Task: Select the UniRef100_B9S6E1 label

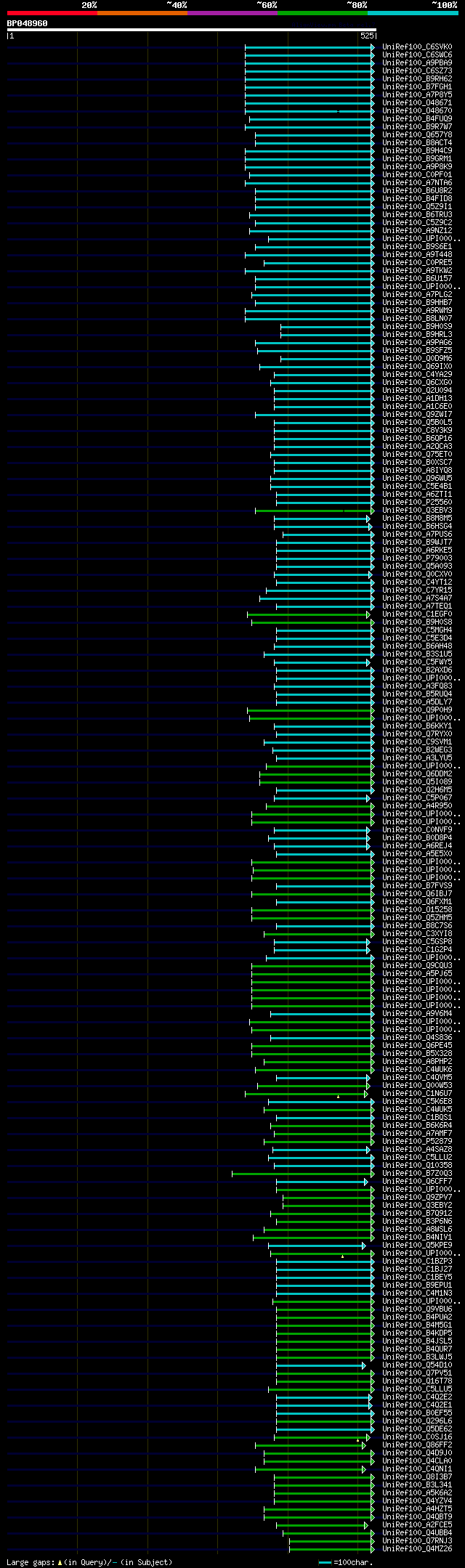Action: click(417, 247)
